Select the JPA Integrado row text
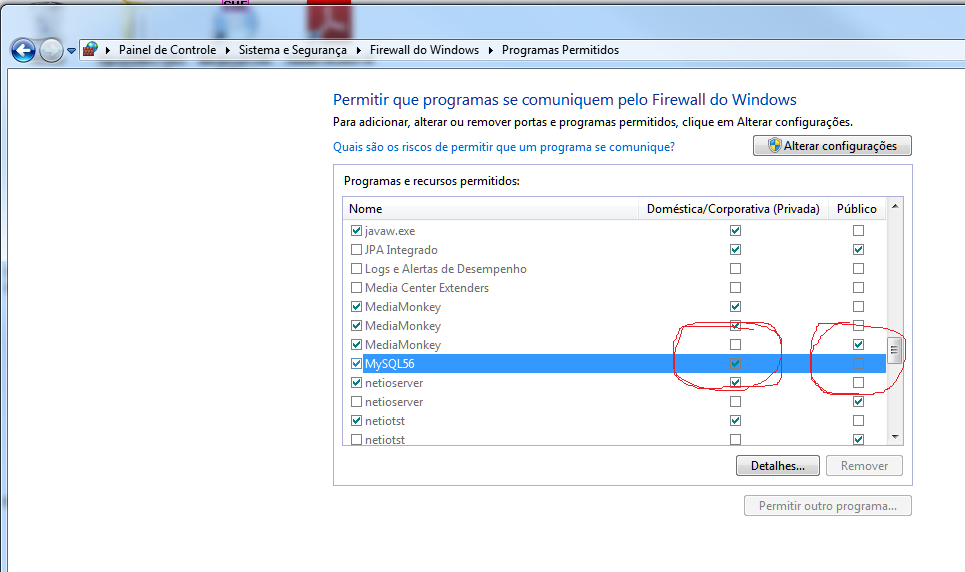The image size is (965, 572). pyautogui.click(x=401, y=250)
